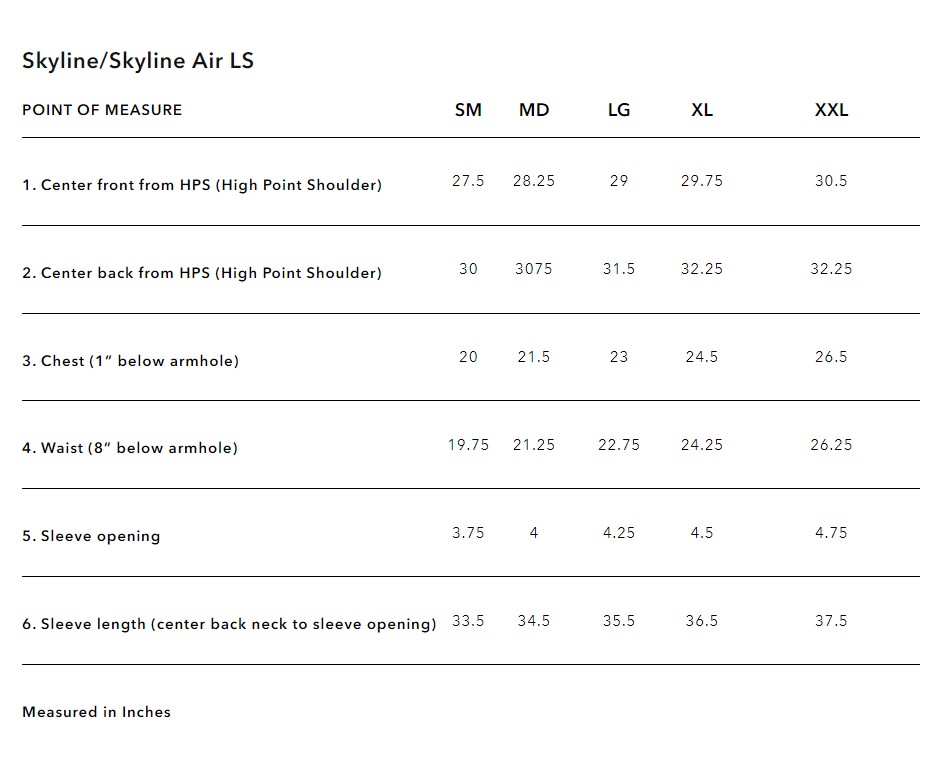The width and height of the screenshot is (940, 776).
Task: Select the MD size column header
Action: pos(534,110)
